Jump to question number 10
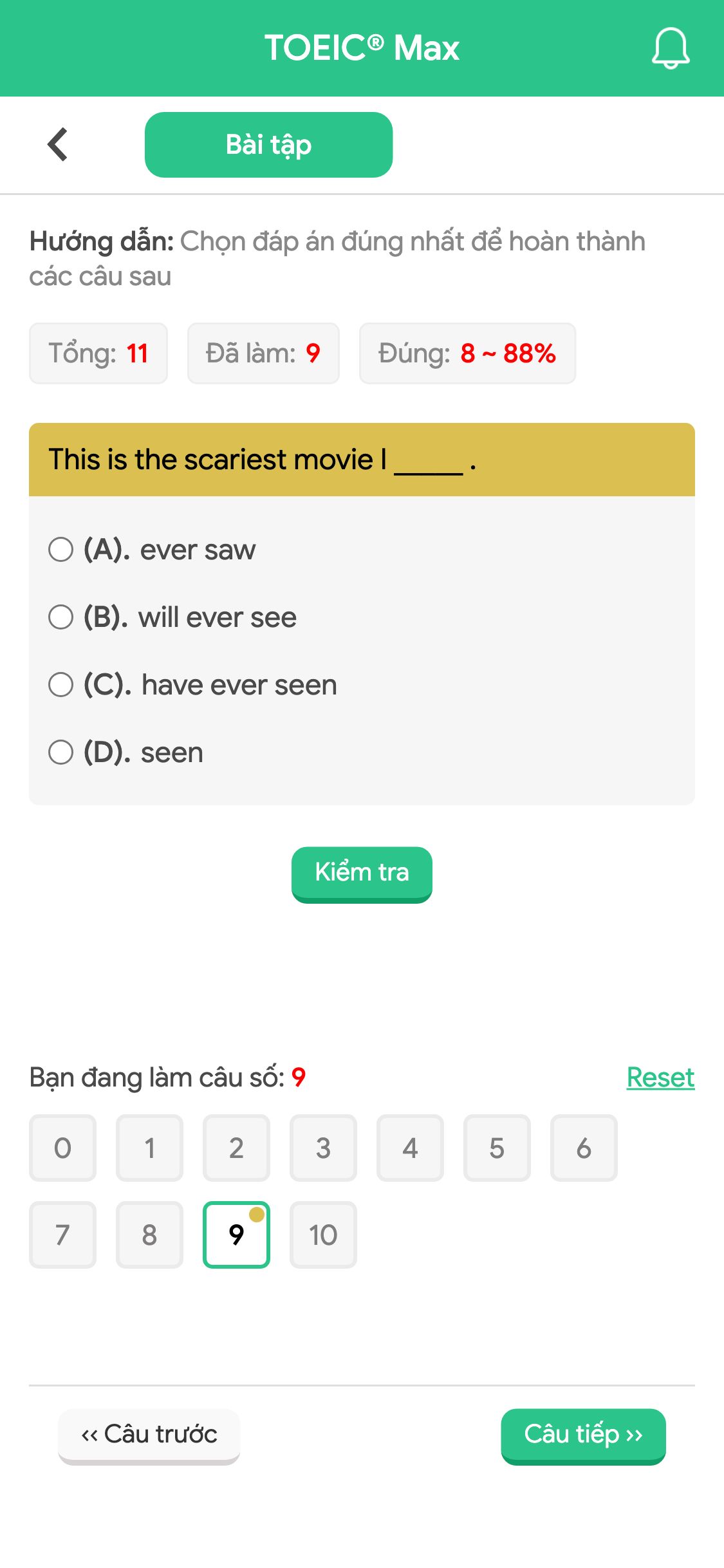Image resolution: width=724 pixels, height=1568 pixels. click(323, 1235)
